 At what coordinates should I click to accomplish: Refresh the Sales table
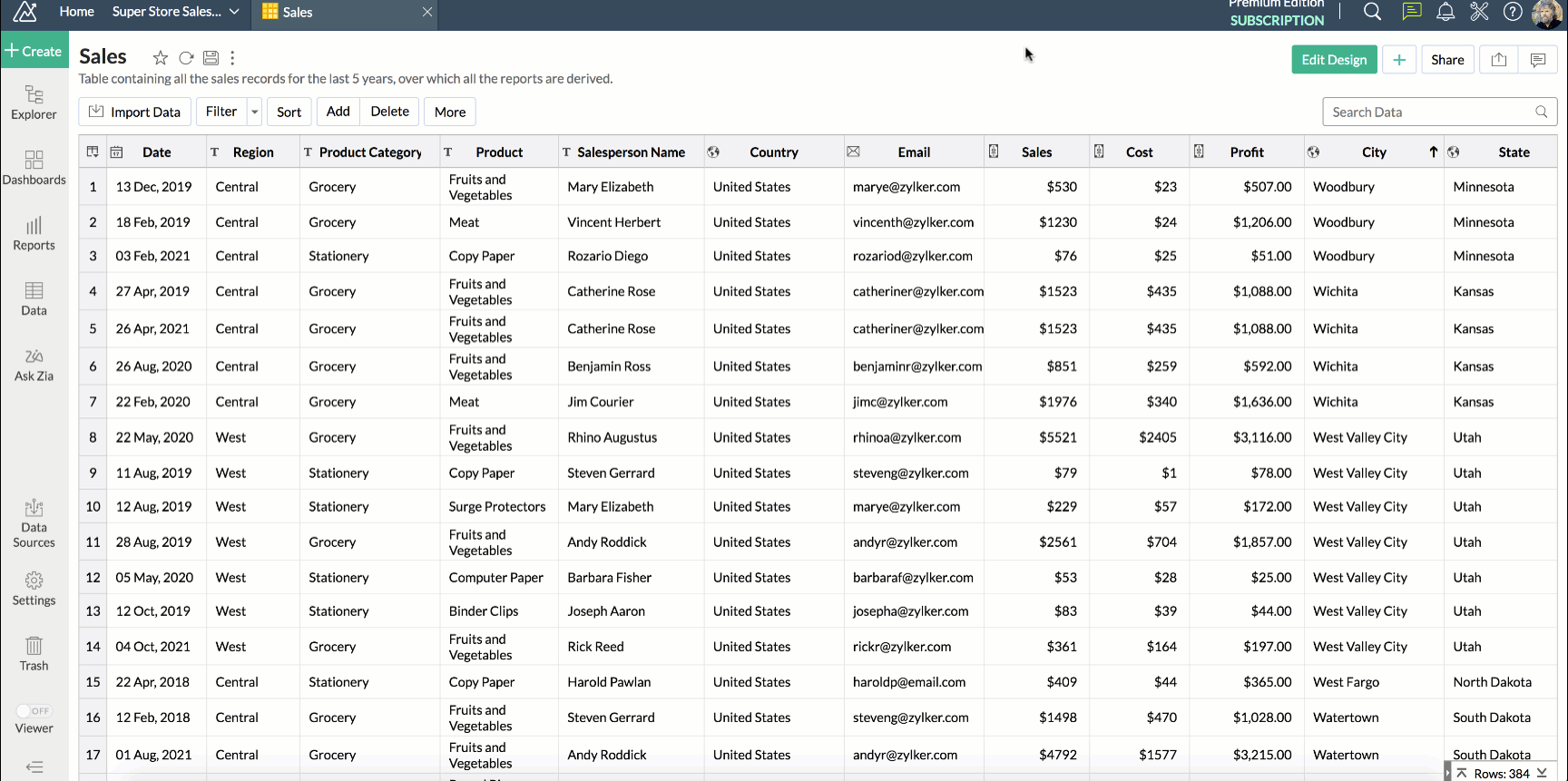[186, 58]
